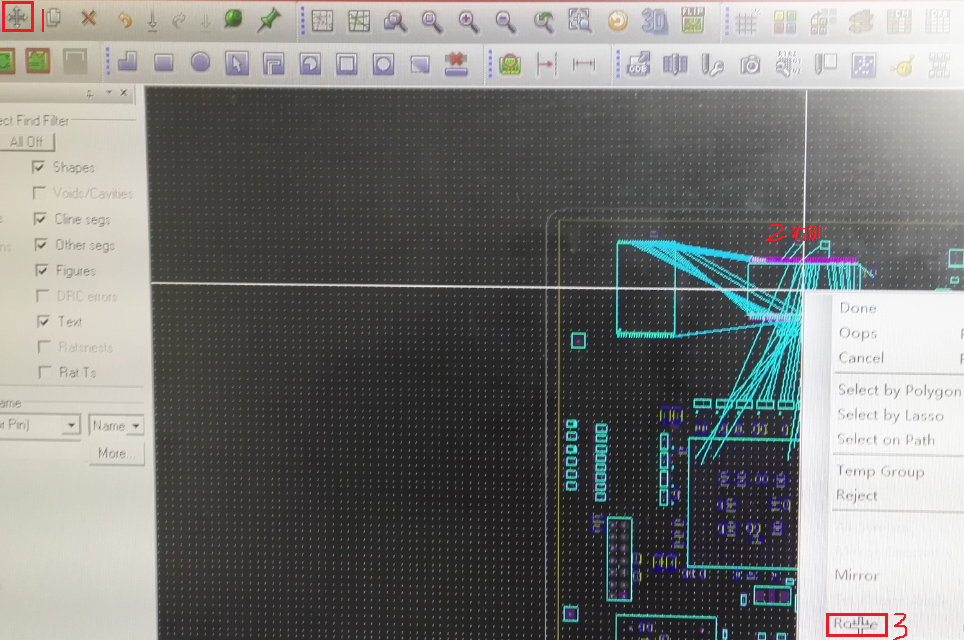This screenshot has width=964, height=640.
Task: Select the Move tool in the toolbar
Action: pos(18,18)
